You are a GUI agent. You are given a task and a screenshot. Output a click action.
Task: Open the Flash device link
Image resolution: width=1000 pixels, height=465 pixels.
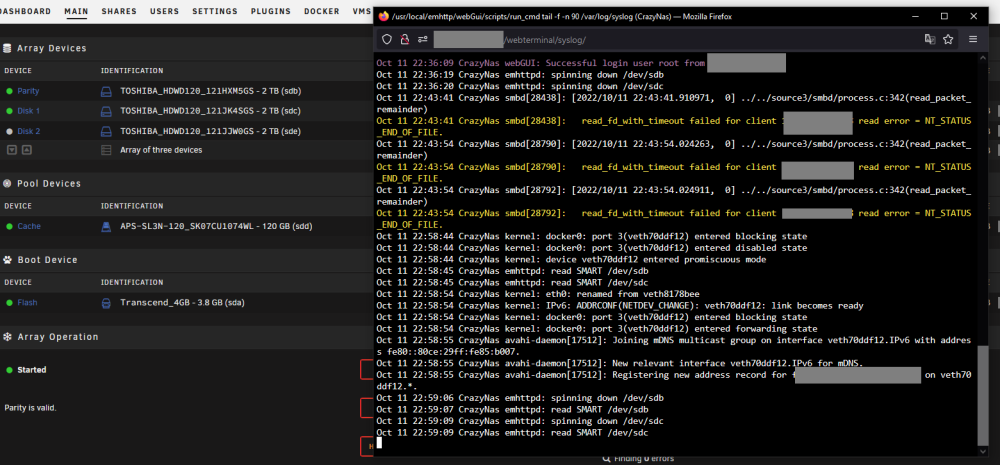(27, 303)
